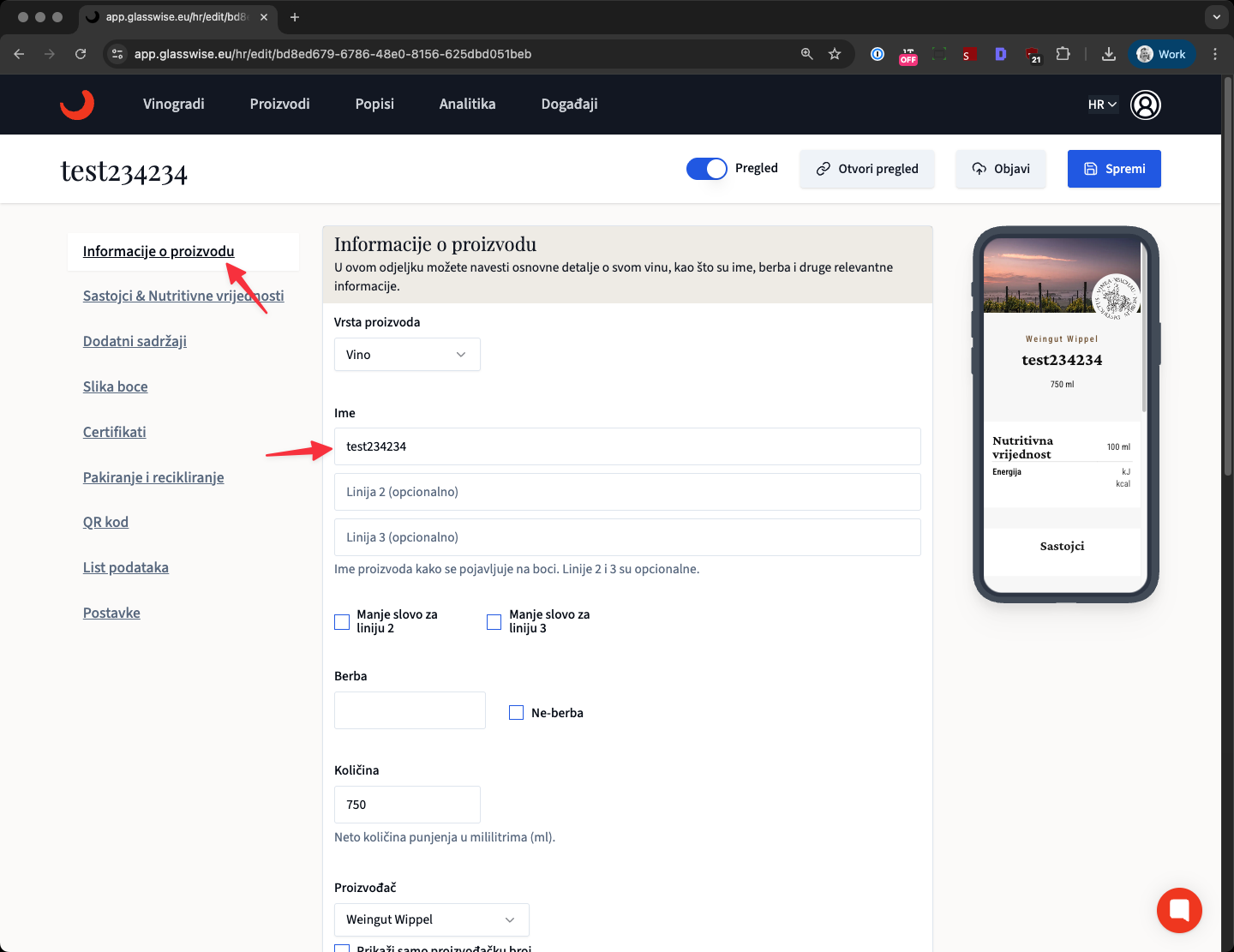Screen dimensions: 1234x952
Task: Click the Glasswise red logo icon
Action: 77,105
